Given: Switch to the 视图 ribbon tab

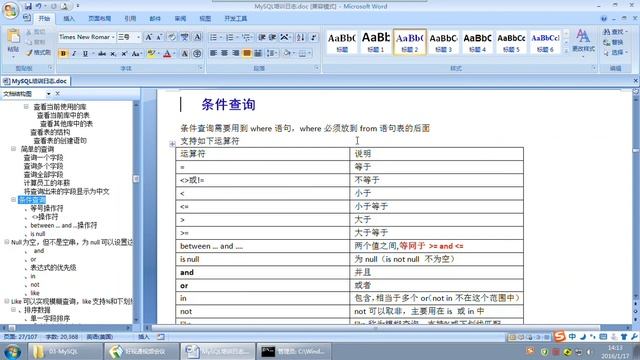Looking at the screenshot, I should point(205,19).
